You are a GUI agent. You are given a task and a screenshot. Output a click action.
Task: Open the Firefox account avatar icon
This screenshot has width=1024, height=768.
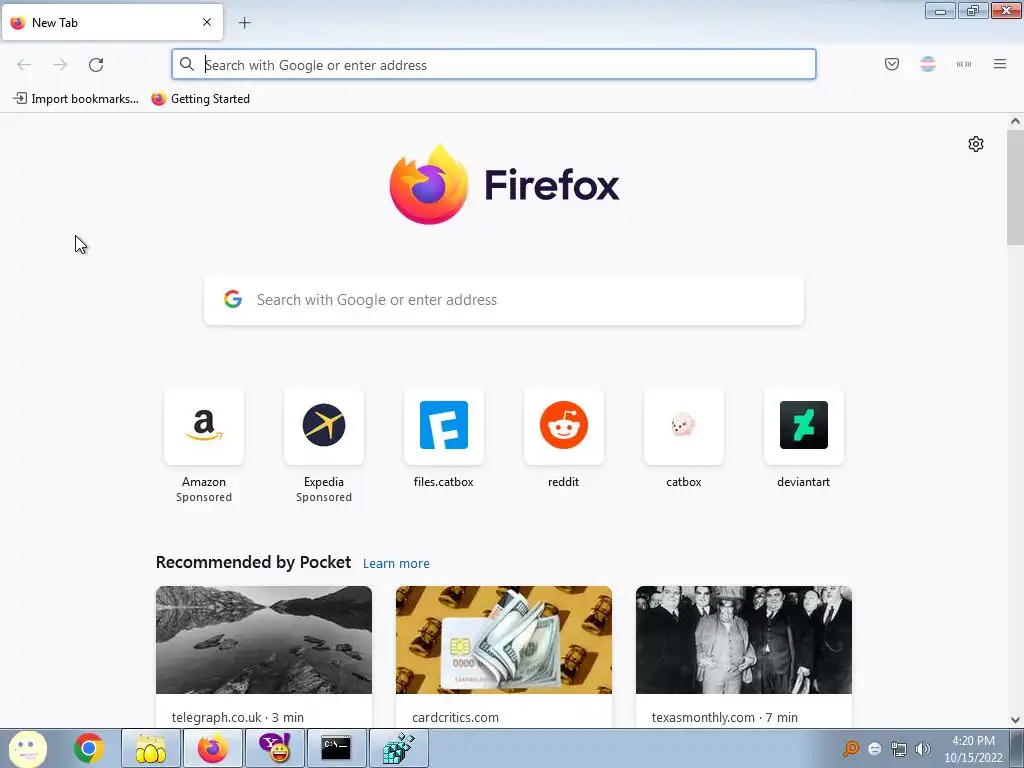click(x=928, y=64)
